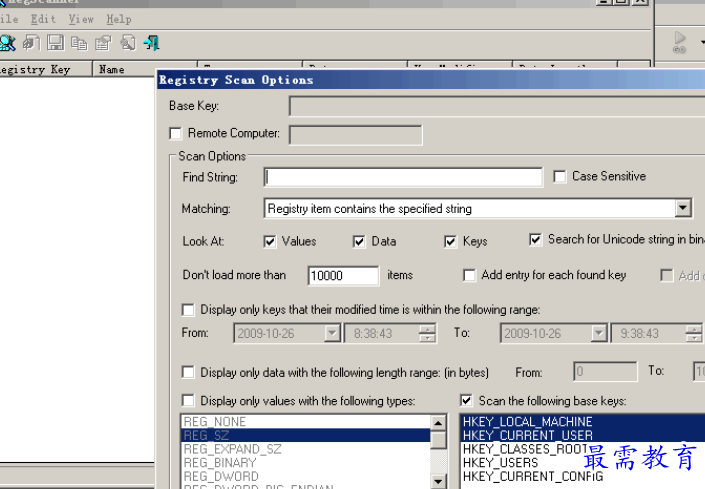Select REG_BINARY in value types list
The height and width of the screenshot is (489, 705).
(306, 462)
